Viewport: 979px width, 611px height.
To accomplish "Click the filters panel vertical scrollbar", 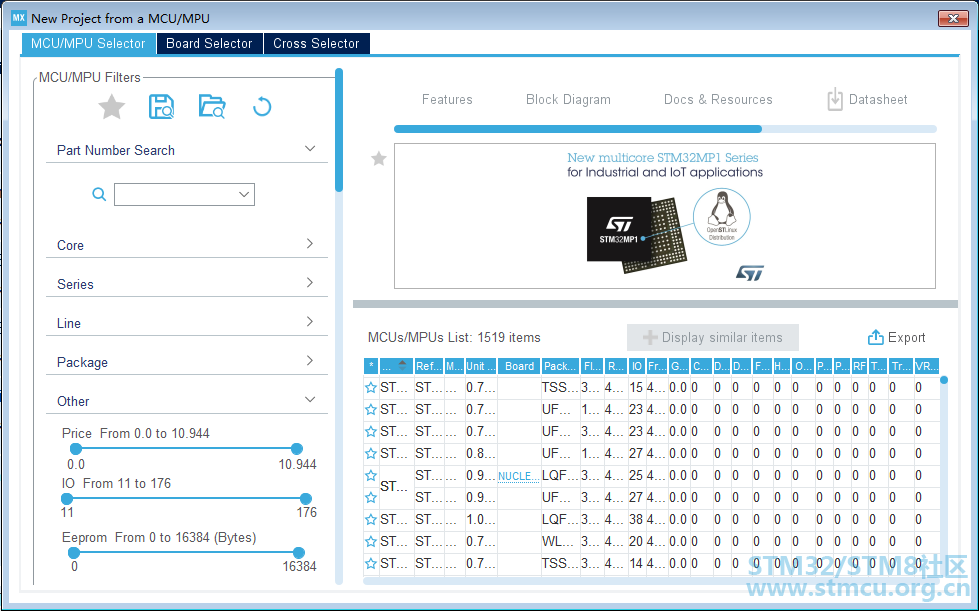I will tap(339, 130).
